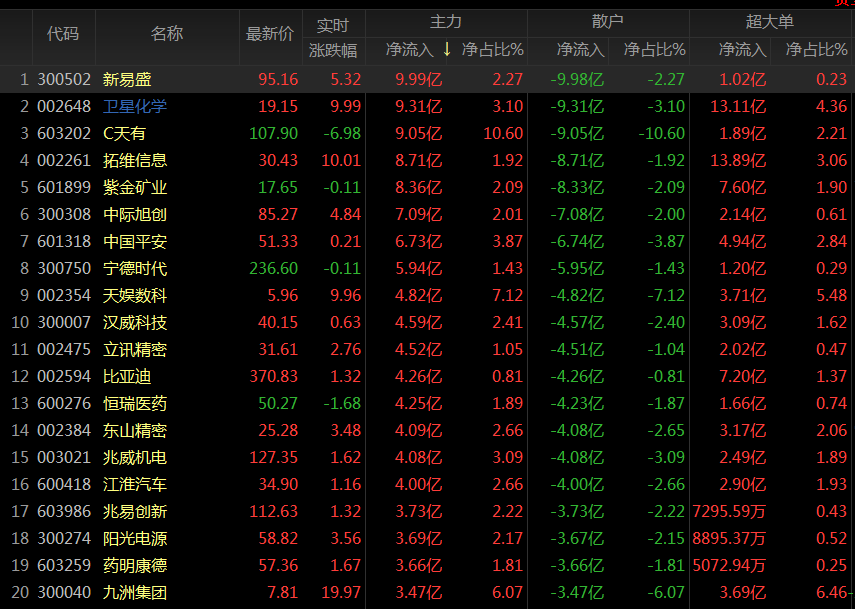Click stock code 002648

(64, 106)
